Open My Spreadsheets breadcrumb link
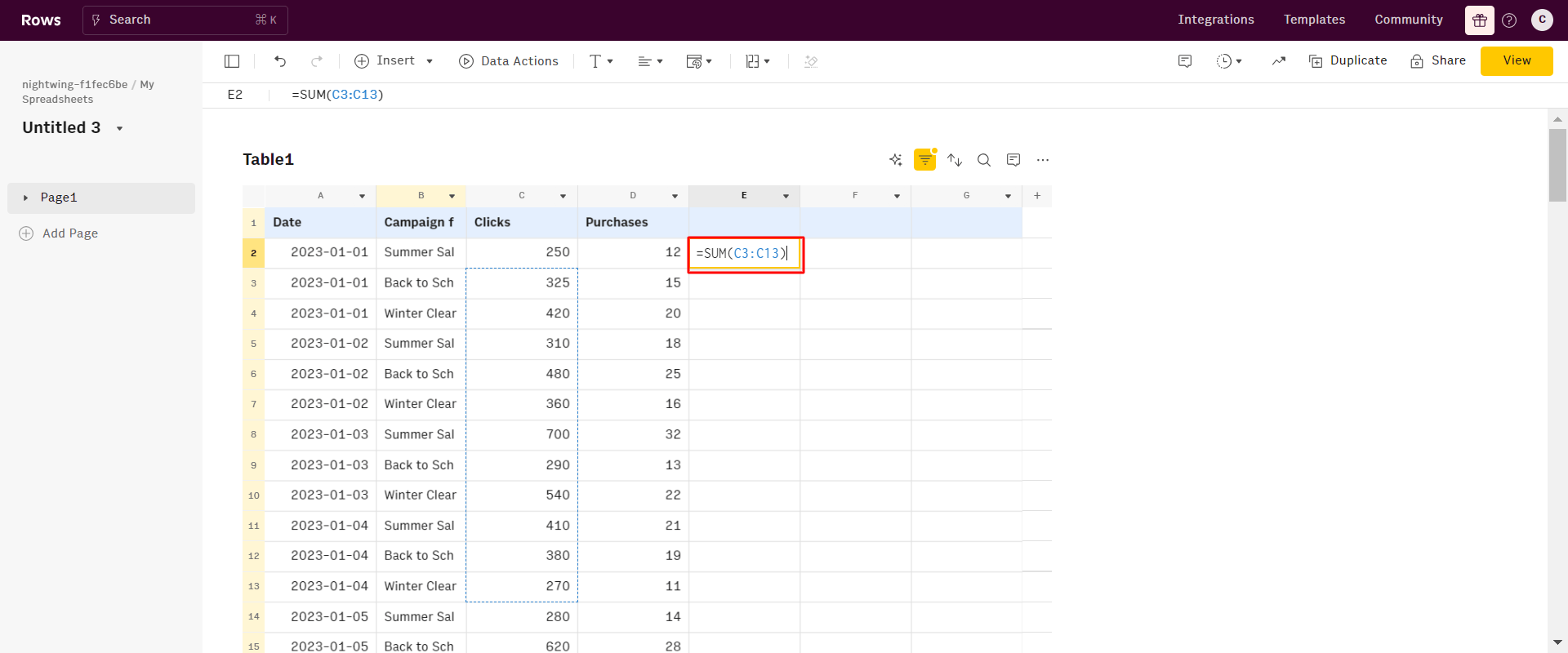Screen dimensions: 1568x653 [88, 91]
